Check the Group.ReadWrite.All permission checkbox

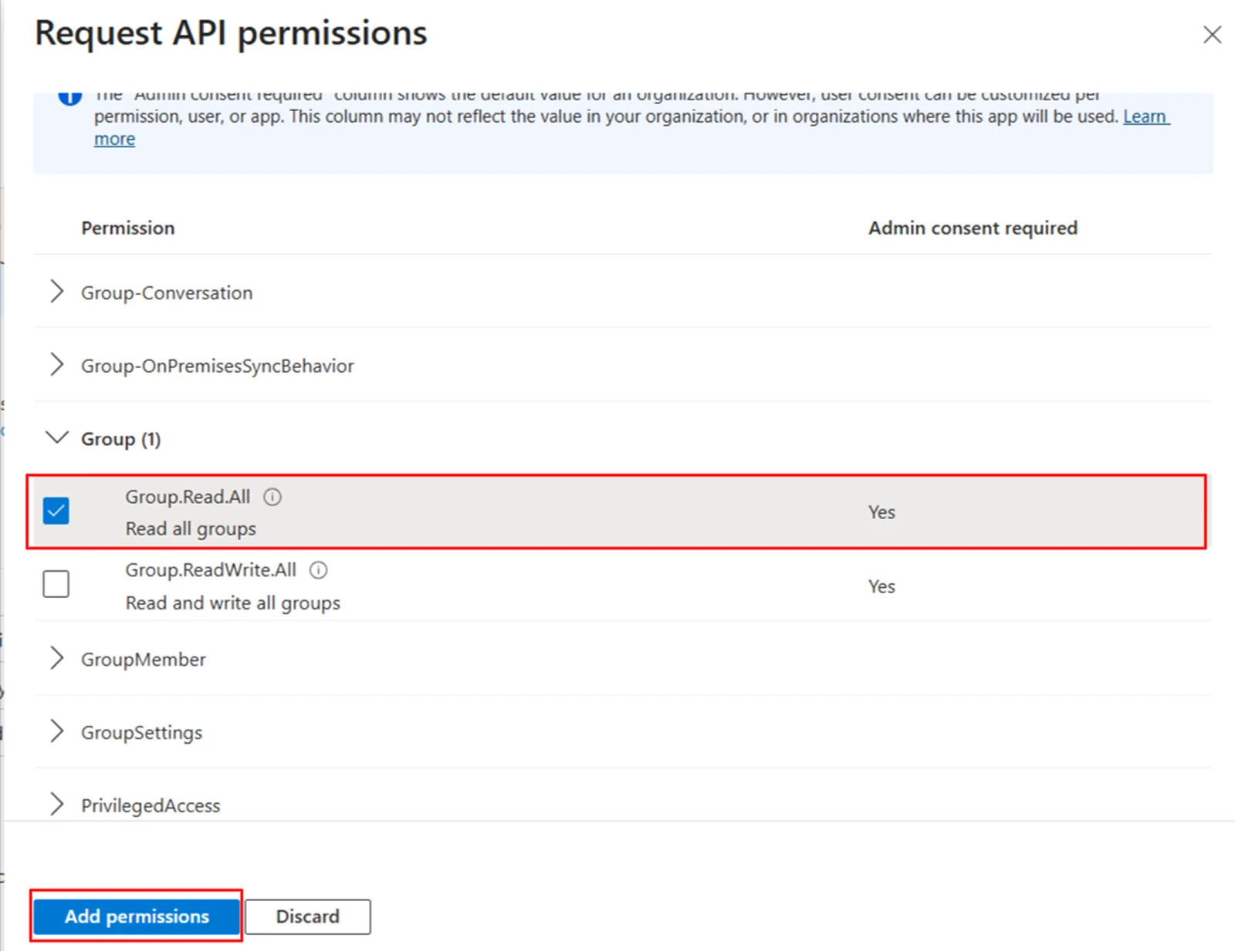click(56, 584)
